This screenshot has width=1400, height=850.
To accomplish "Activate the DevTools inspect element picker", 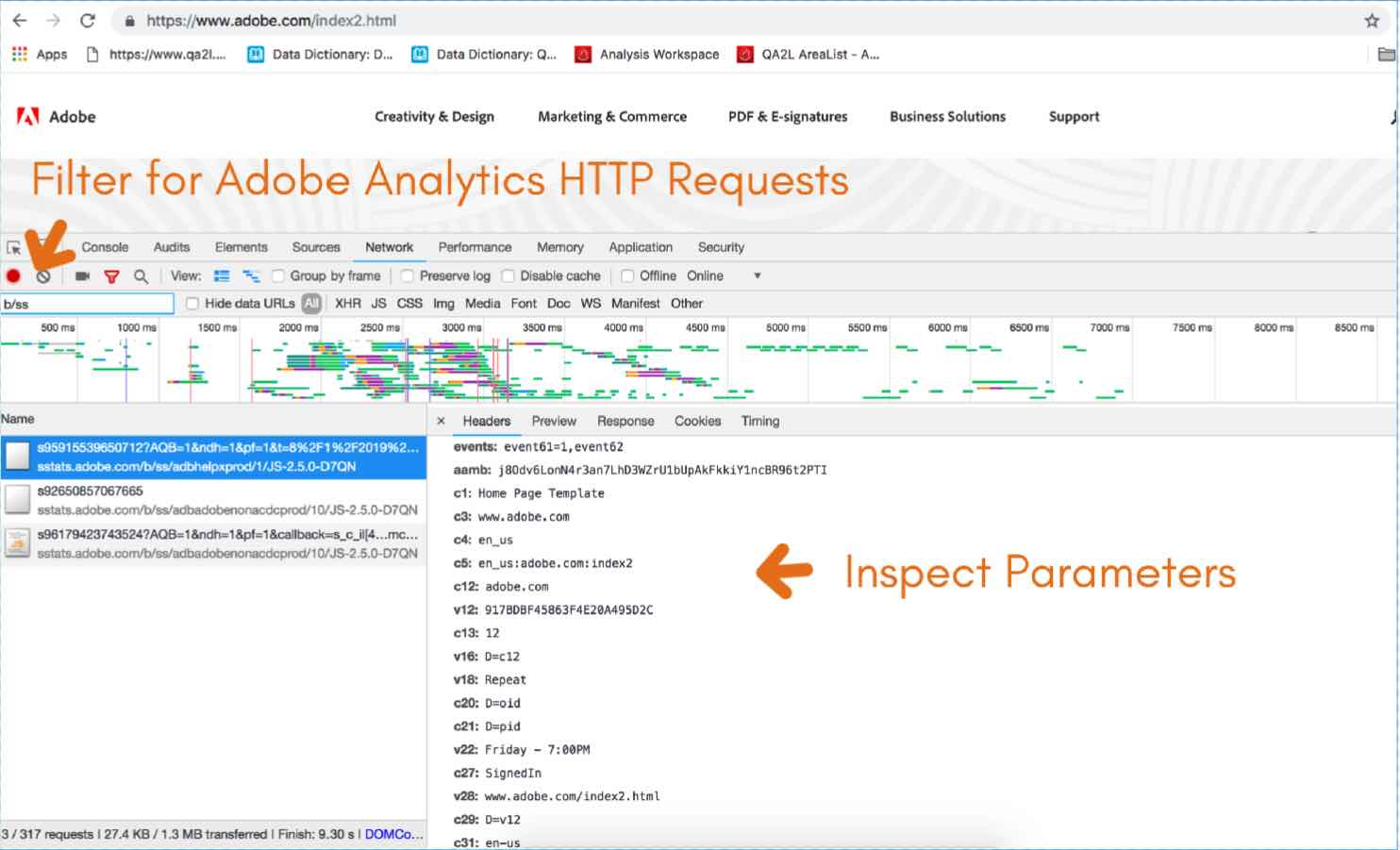I will tap(14, 248).
